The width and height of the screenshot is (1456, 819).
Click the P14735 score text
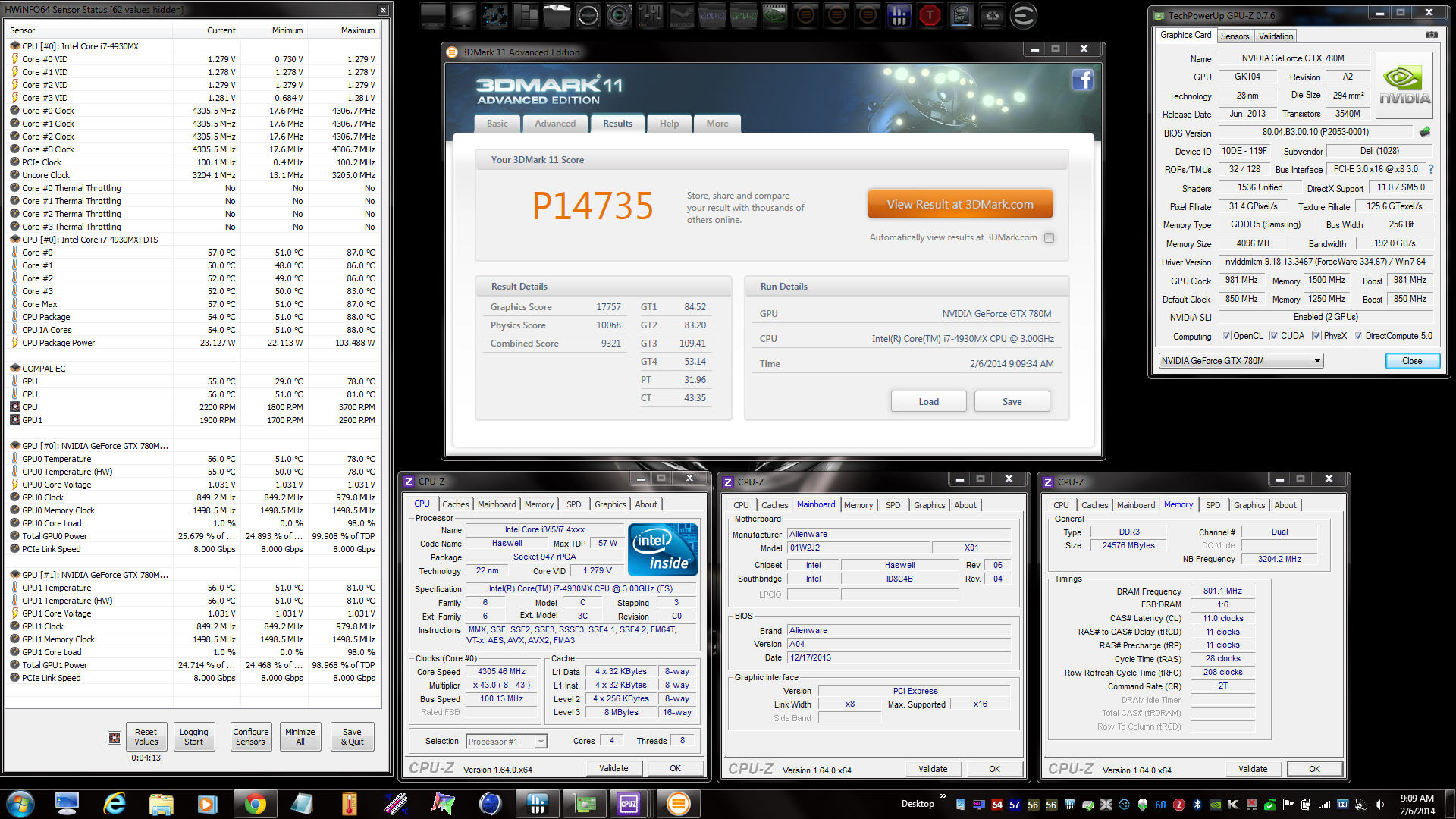[x=592, y=206]
